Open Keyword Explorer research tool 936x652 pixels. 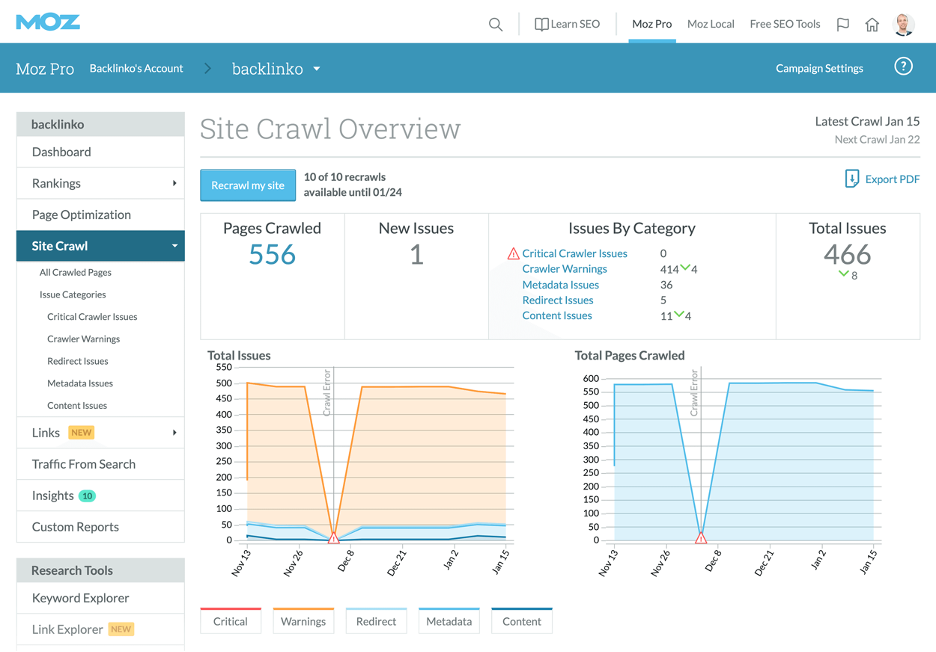[x=100, y=598]
